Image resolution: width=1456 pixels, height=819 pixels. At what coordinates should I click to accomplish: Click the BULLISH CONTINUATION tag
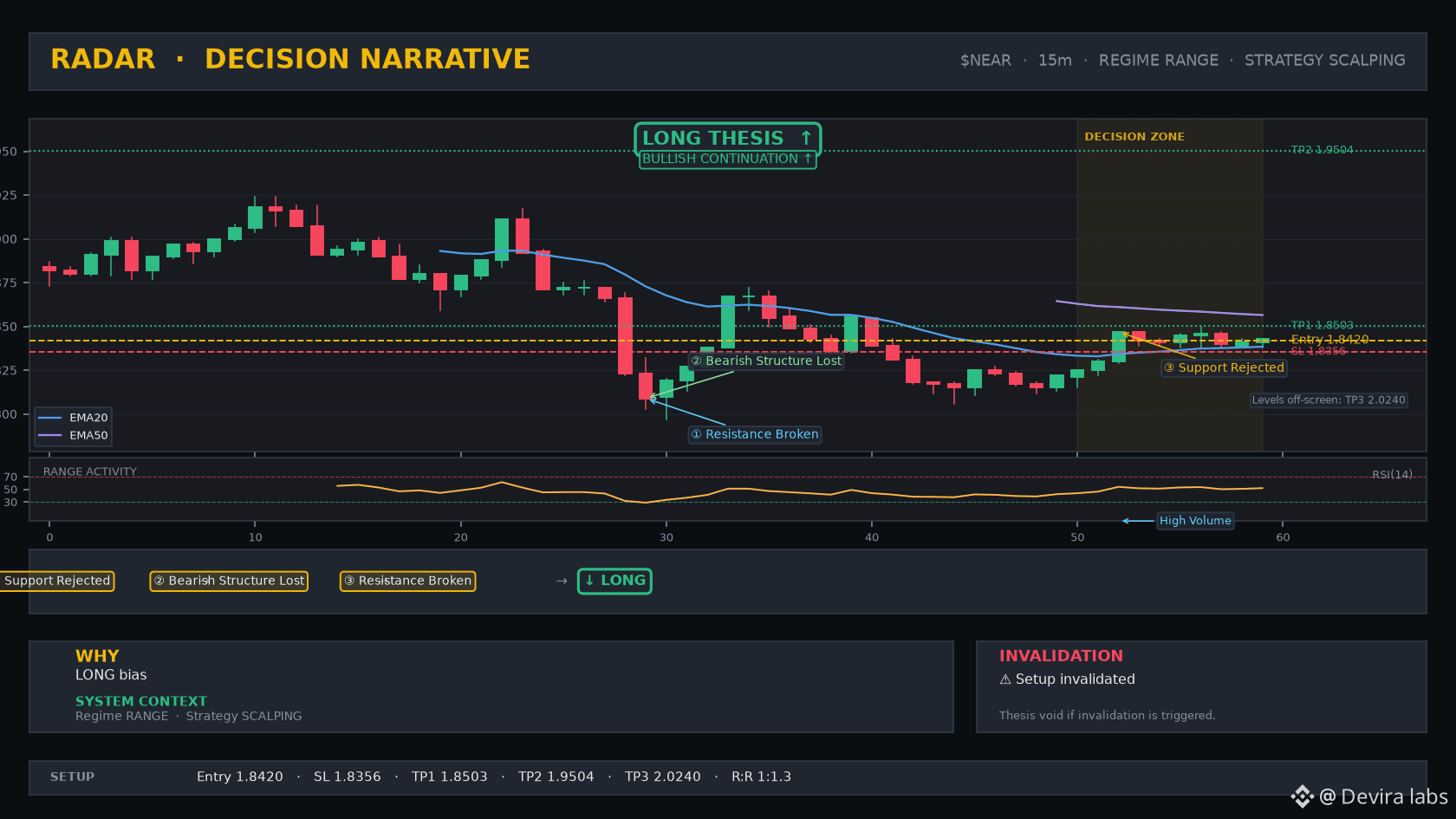coord(728,159)
